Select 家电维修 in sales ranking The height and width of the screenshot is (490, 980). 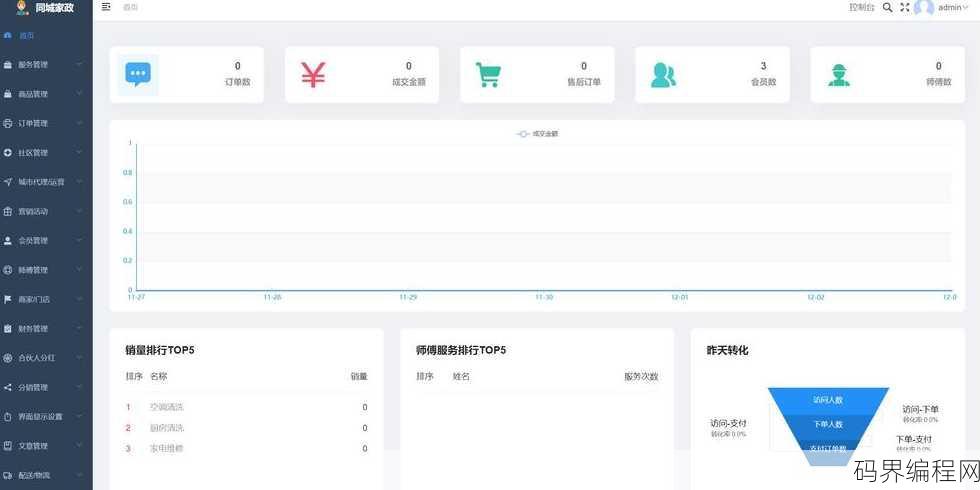coord(166,449)
